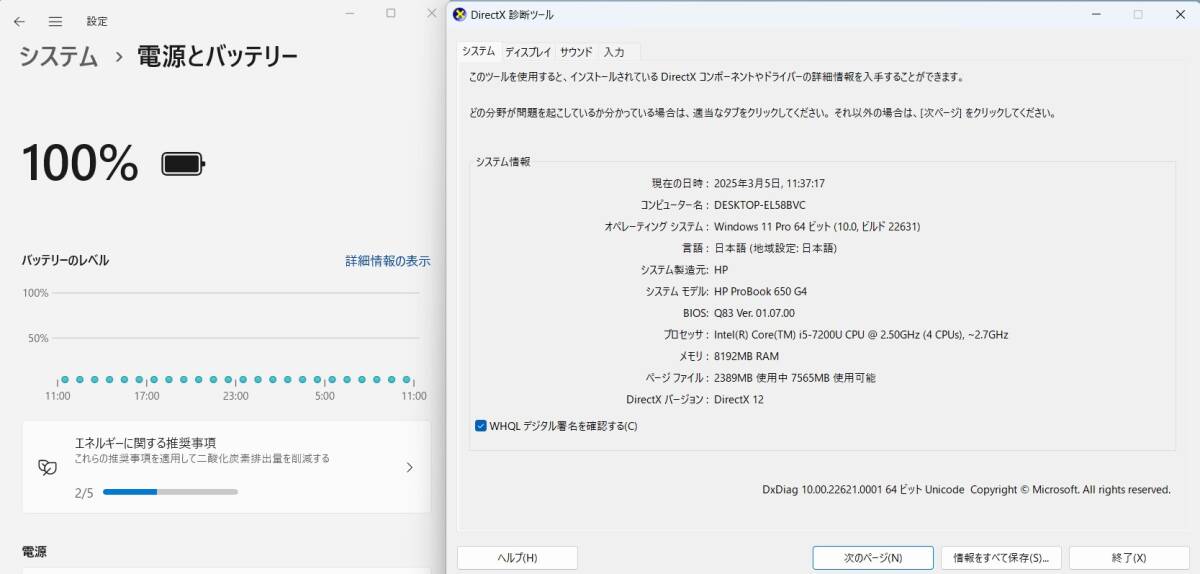The height and width of the screenshot is (574, 1200).
Task: Click the ヘルプ(H) button
Action: (x=517, y=558)
